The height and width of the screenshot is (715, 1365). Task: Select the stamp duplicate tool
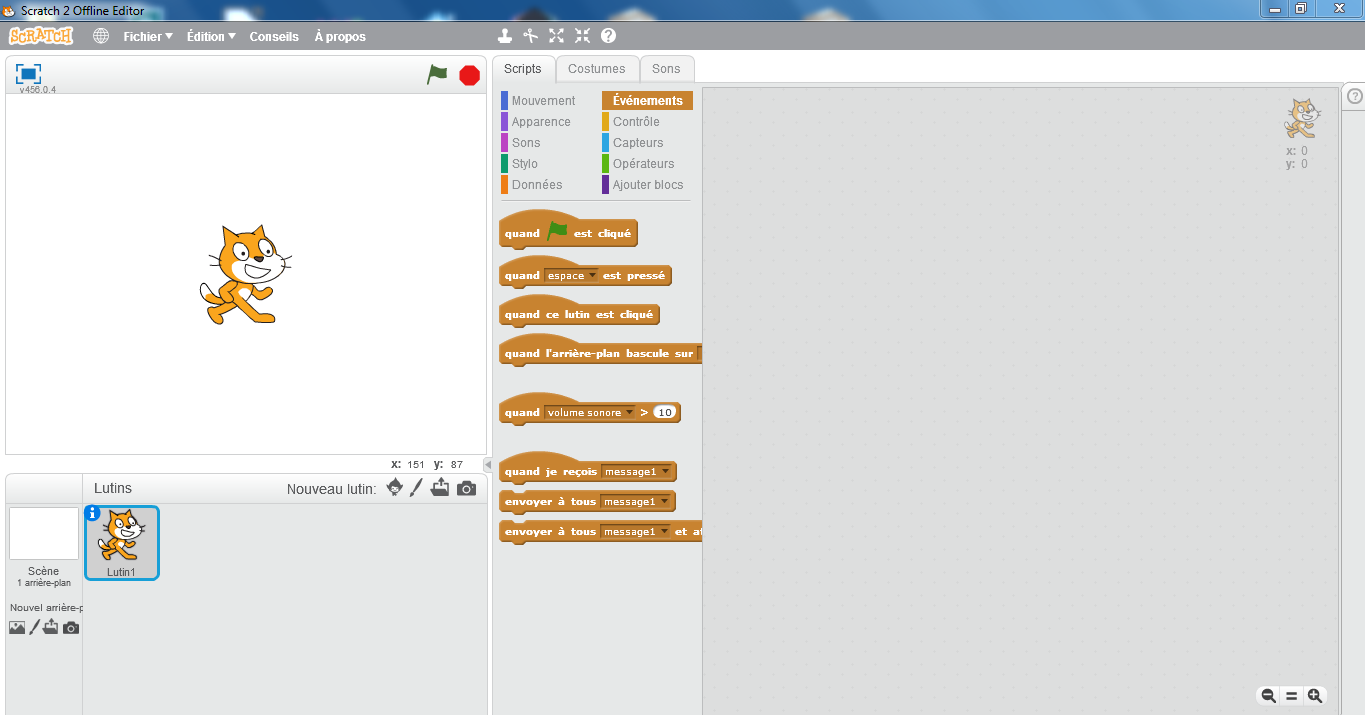(505, 35)
